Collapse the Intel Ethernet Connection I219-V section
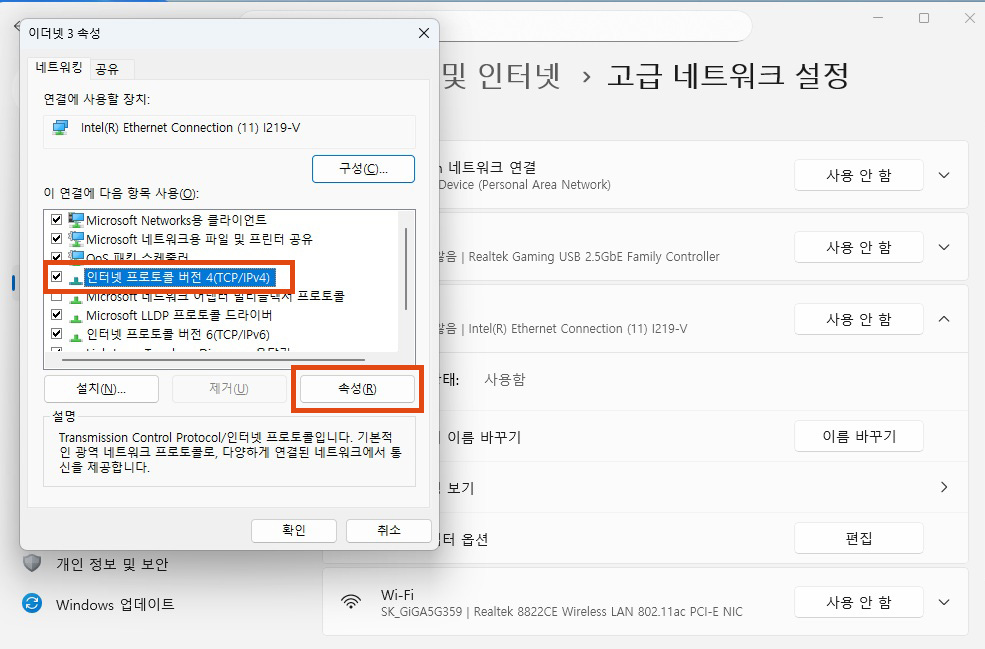985x649 pixels. (x=944, y=319)
